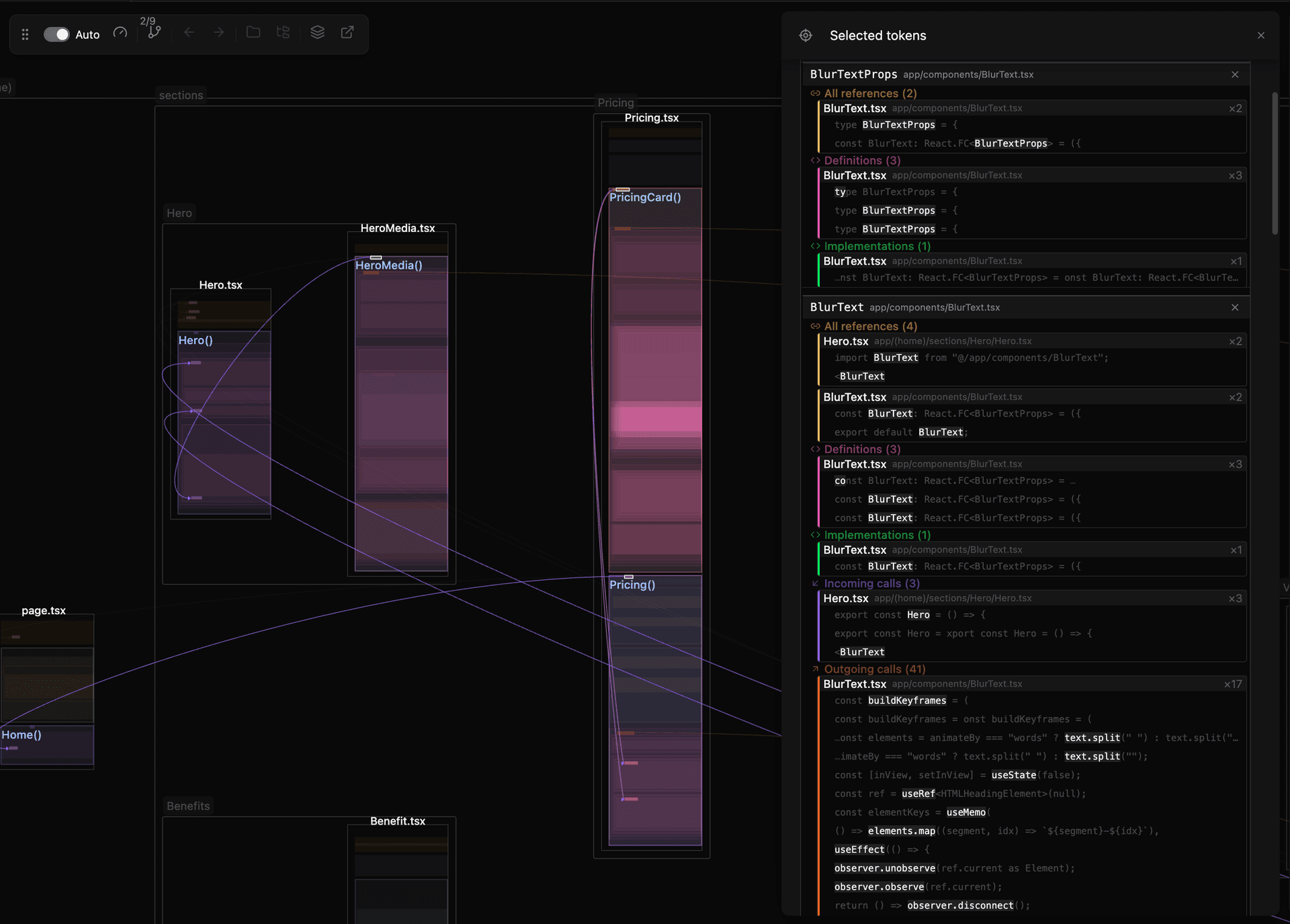This screenshot has width=1290, height=924.
Task: Remove the BlurTextProps token entry
Action: [x=1234, y=75]
